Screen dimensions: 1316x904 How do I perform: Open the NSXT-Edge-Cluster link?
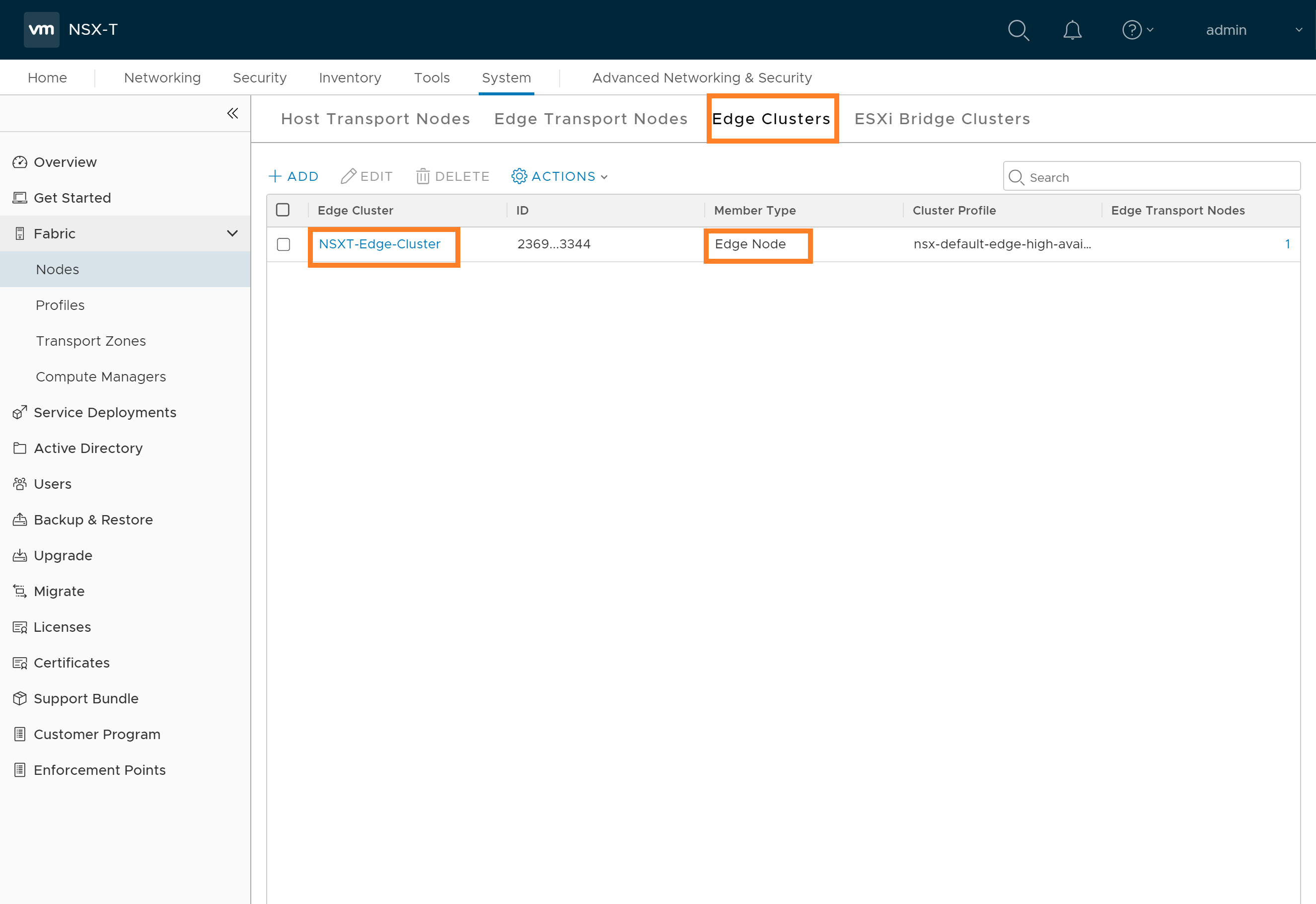click(x=379, y=244)
